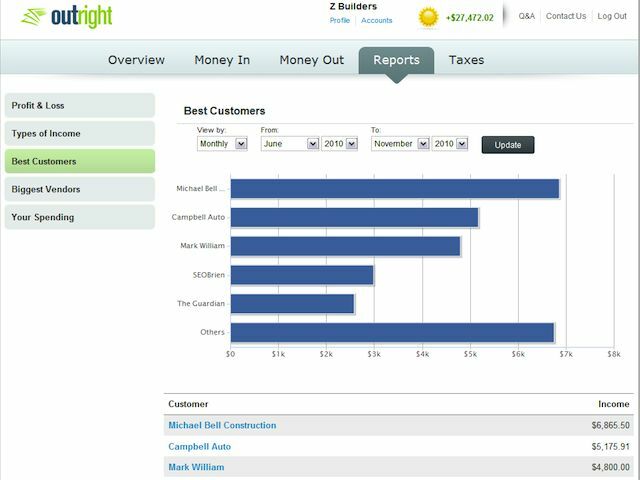This screenshot has width=640, height=480.
Task: Click the Michael Bell Construction customer link
Action: (x=222, y=425)
